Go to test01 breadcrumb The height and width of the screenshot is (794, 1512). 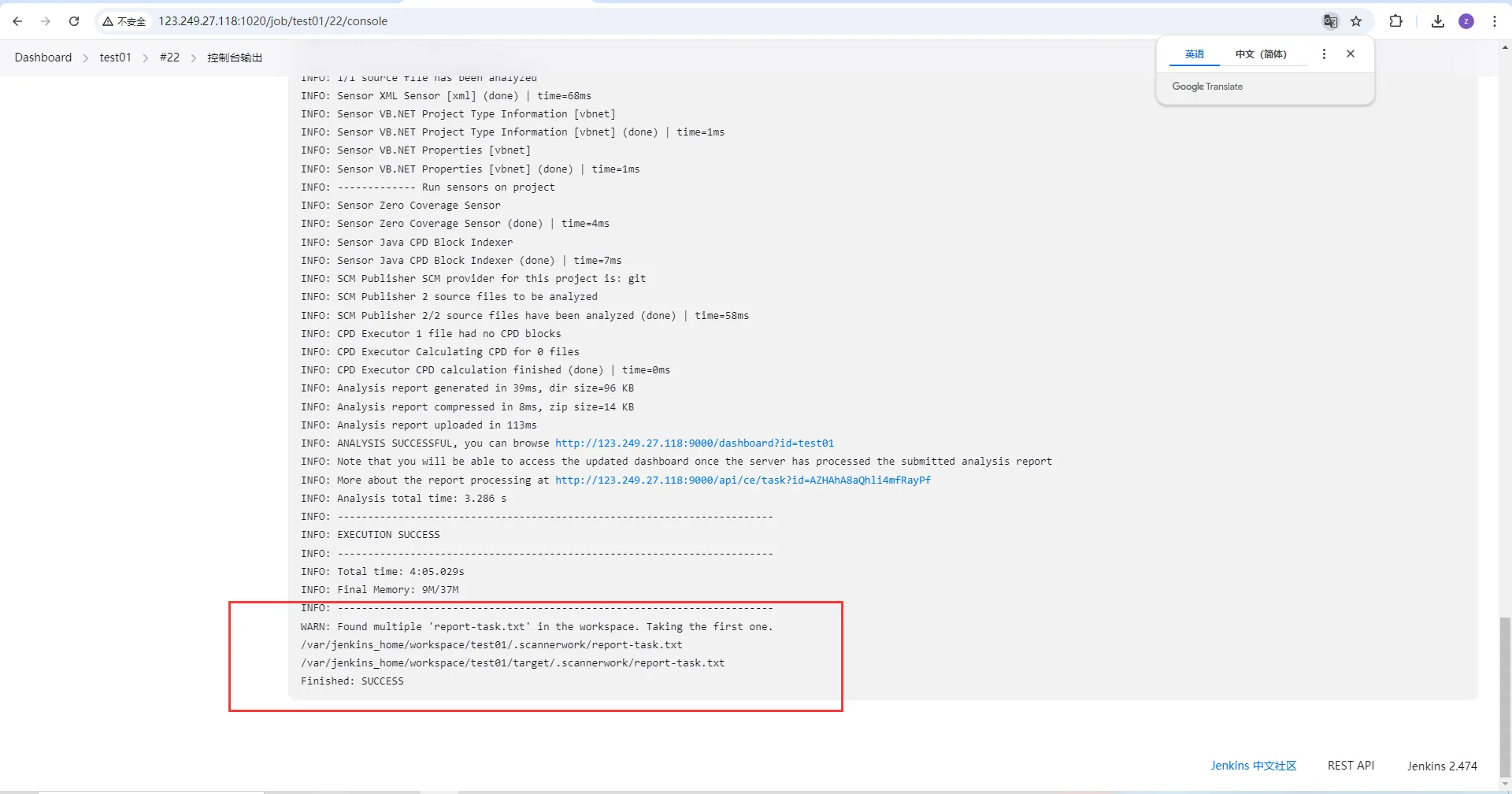pos(115,58)
